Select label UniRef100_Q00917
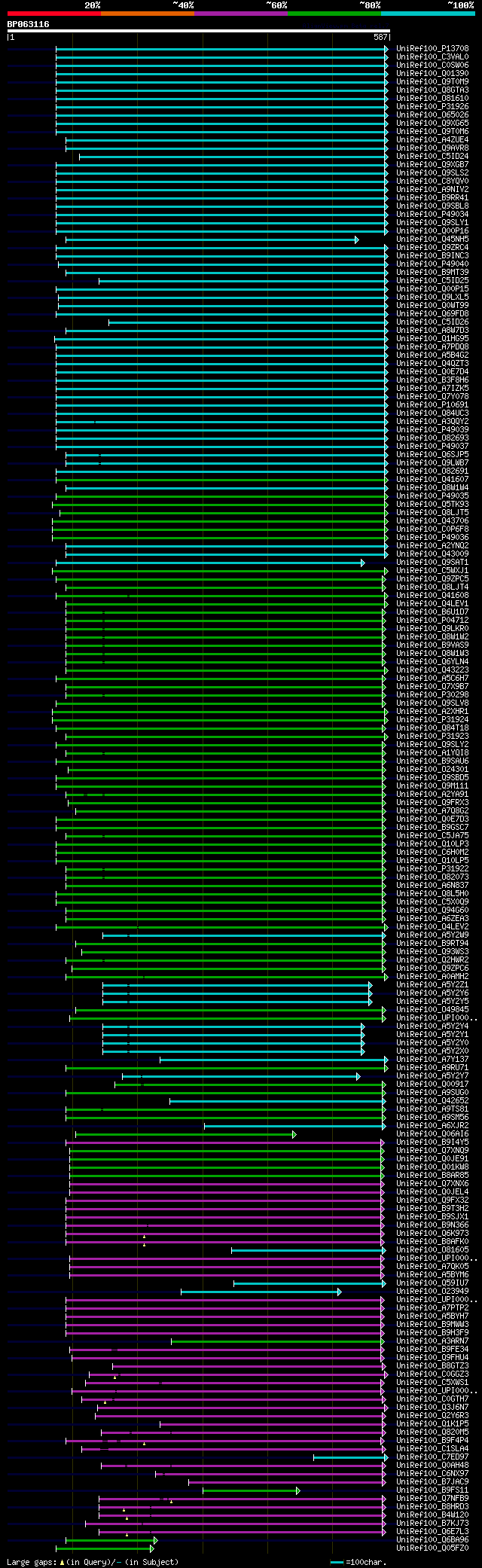Screen dimensions: 482x1568 [x=432, y=1084]
